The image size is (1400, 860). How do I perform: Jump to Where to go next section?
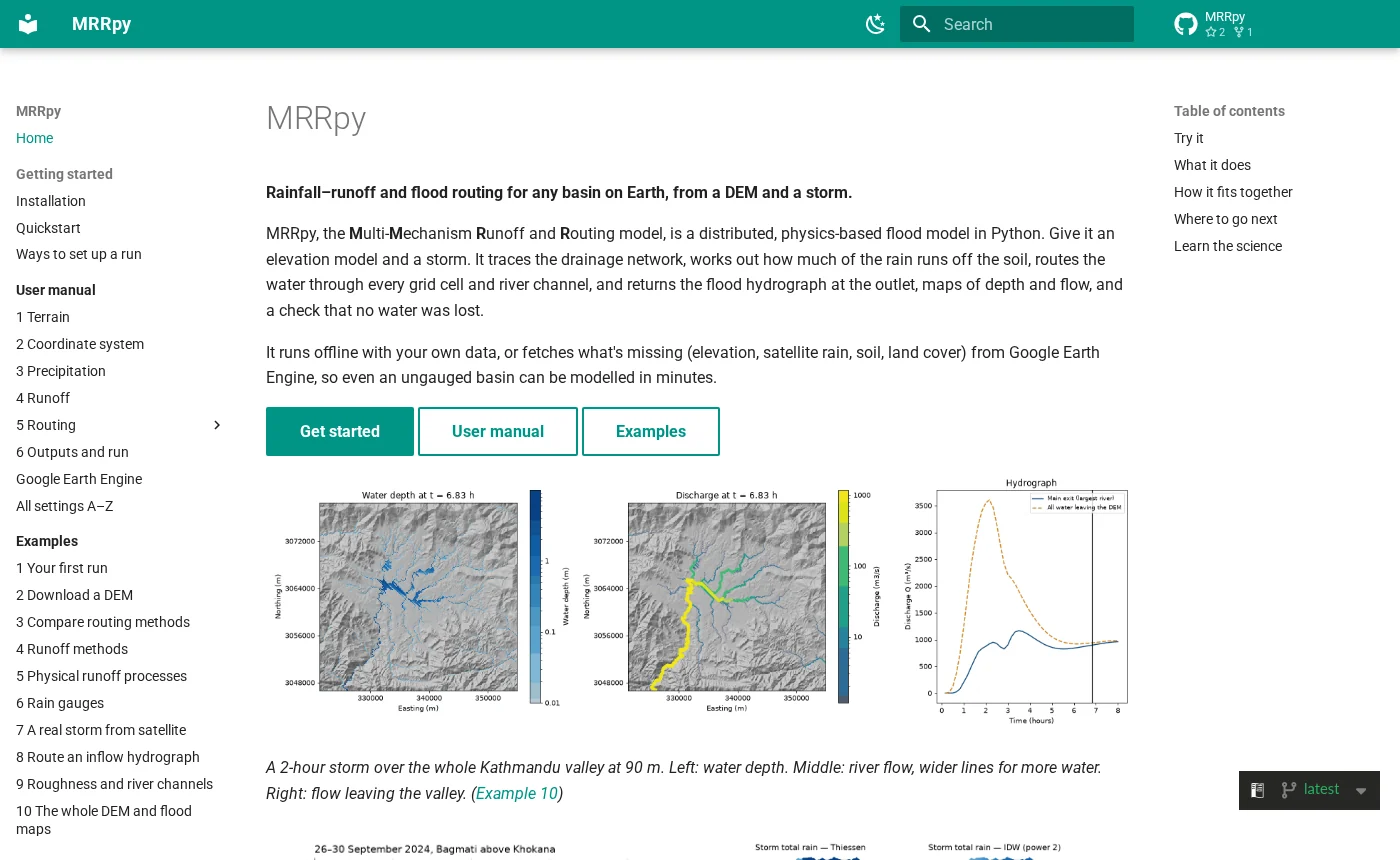(1226, 219)
